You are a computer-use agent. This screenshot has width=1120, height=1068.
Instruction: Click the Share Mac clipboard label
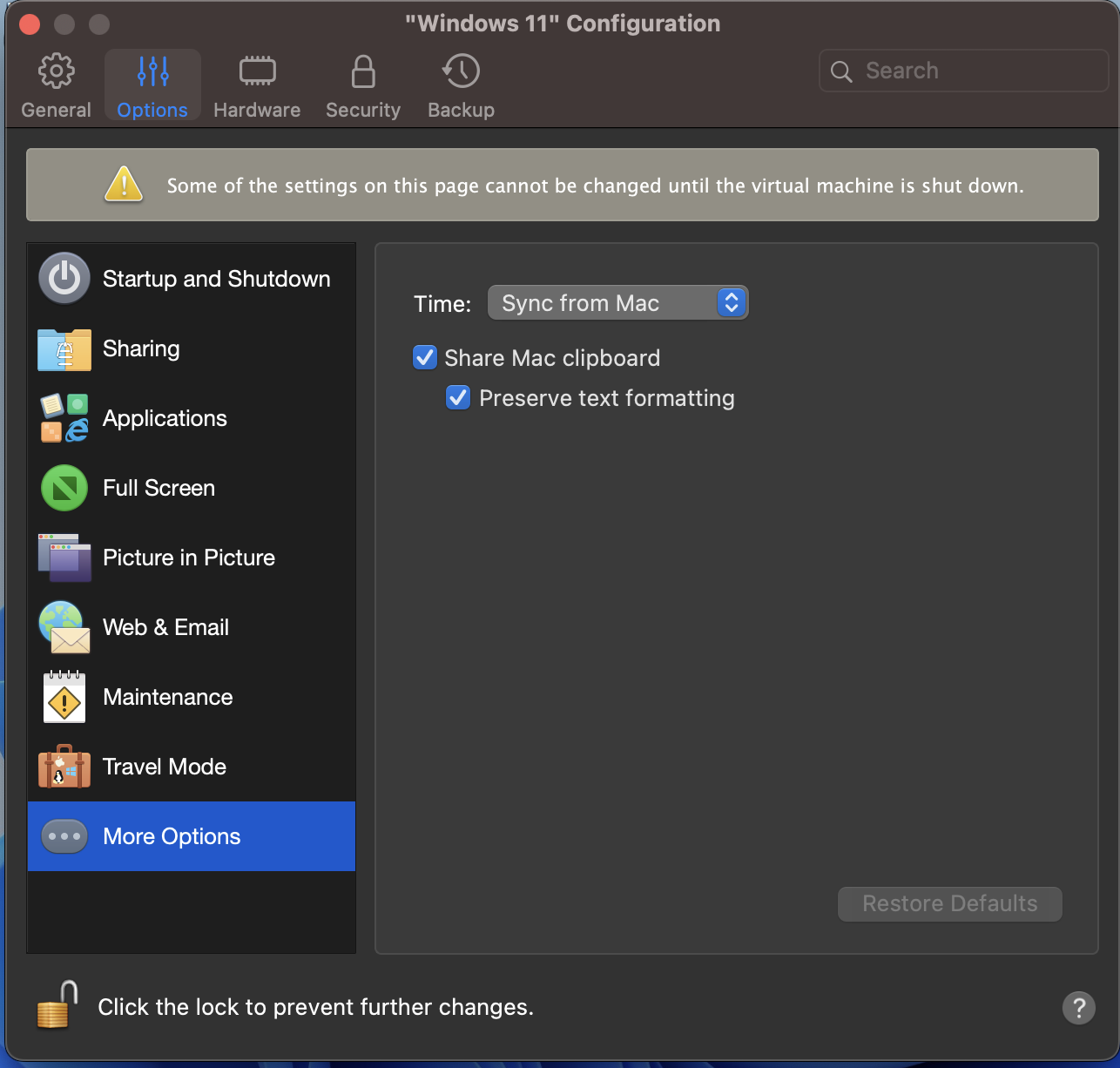(x=552, y=358)
